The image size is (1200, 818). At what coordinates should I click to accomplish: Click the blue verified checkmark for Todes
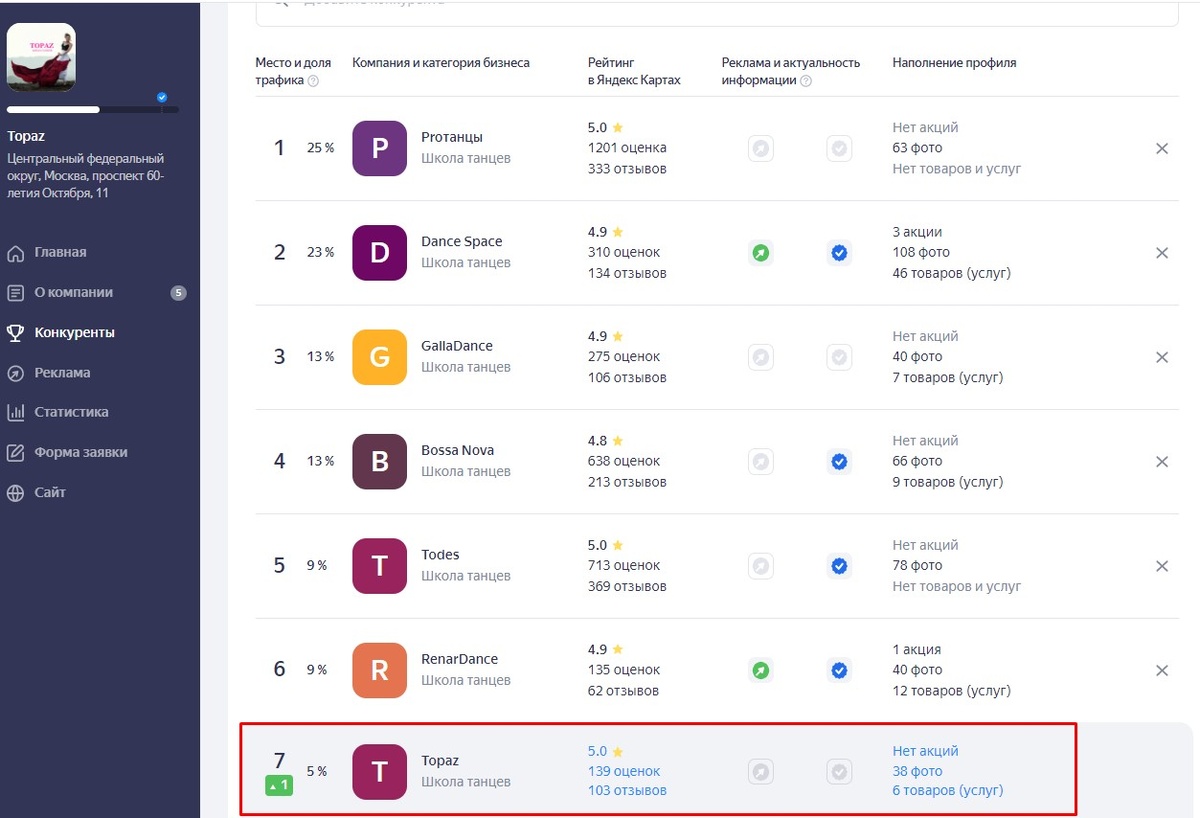[x=839, y=566]
